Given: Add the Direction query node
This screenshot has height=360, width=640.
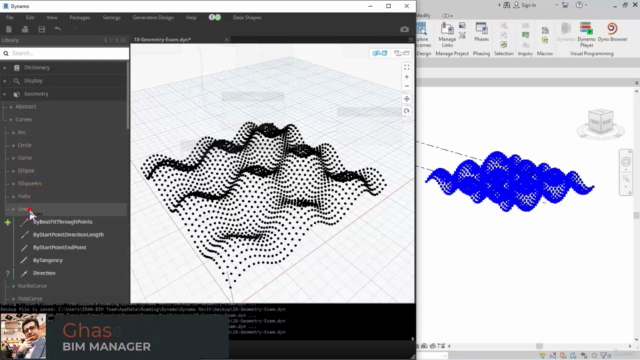Looking at the screenshot, I should click(44, 273).
